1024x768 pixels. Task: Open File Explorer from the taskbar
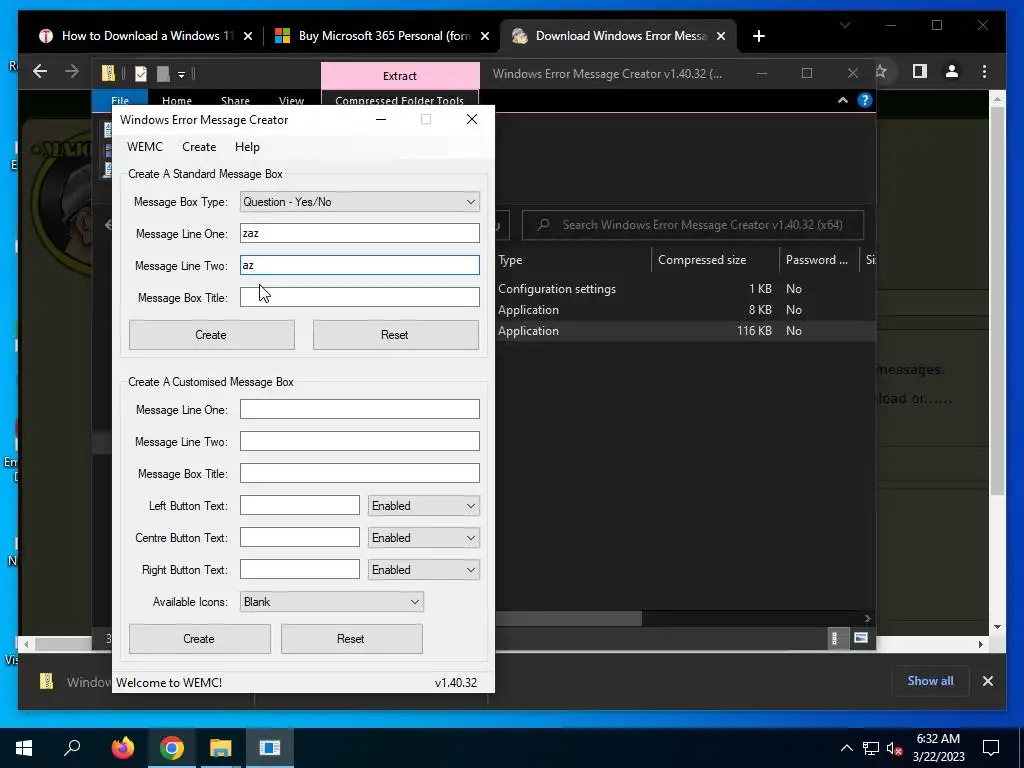point(221,748)
